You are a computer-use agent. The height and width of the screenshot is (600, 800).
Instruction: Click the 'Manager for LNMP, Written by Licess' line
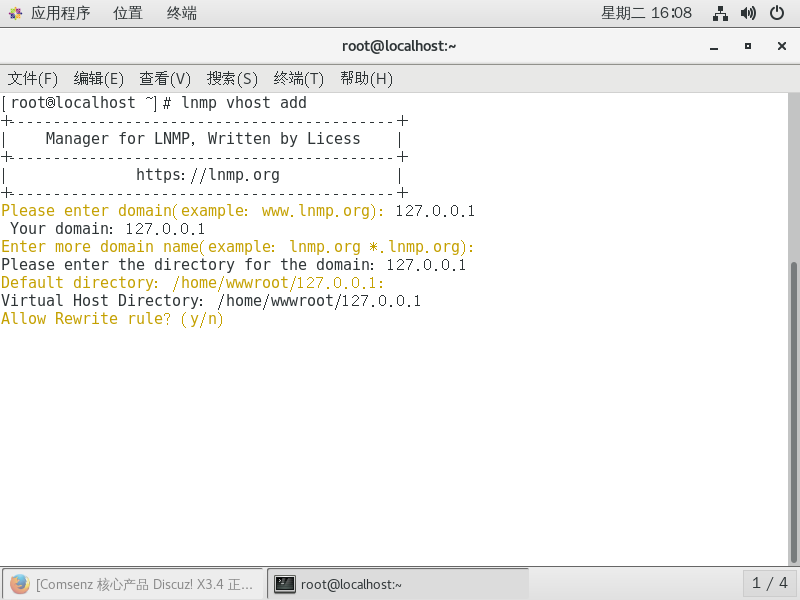click(203, 139)
